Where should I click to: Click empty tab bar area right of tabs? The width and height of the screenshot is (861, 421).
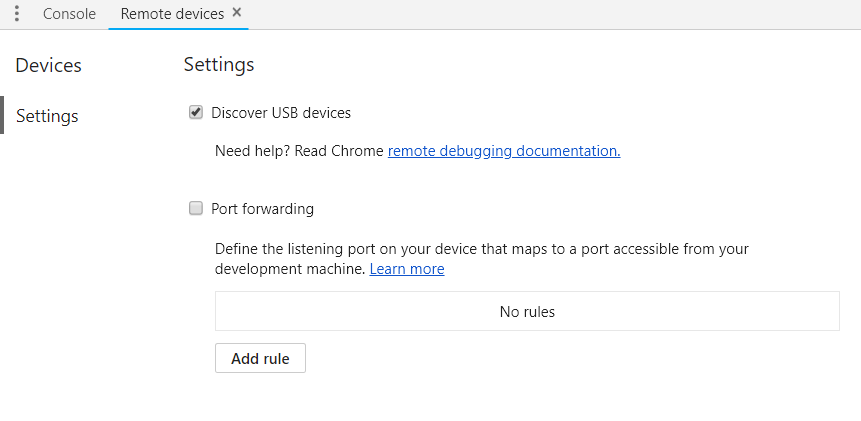pyautogui.click(x=550, y=14)
